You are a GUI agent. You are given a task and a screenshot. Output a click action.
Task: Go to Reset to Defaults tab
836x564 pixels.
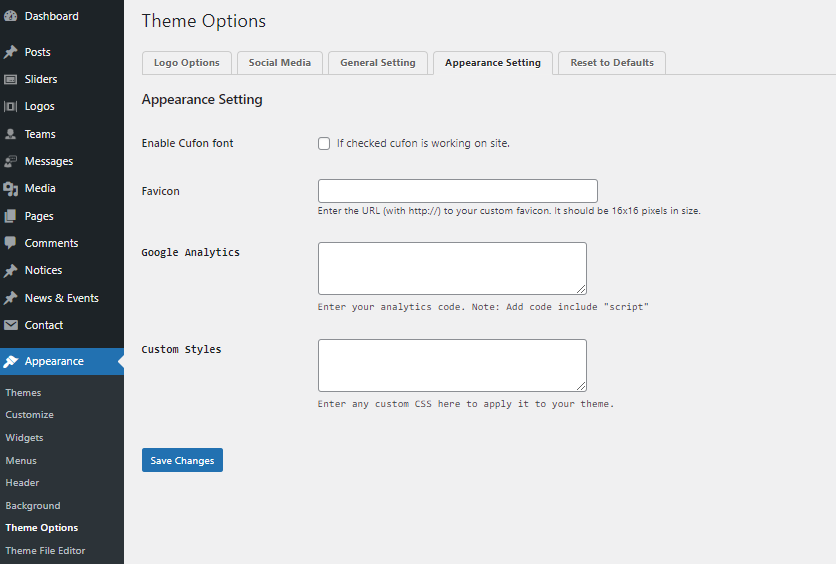[612, 63]
